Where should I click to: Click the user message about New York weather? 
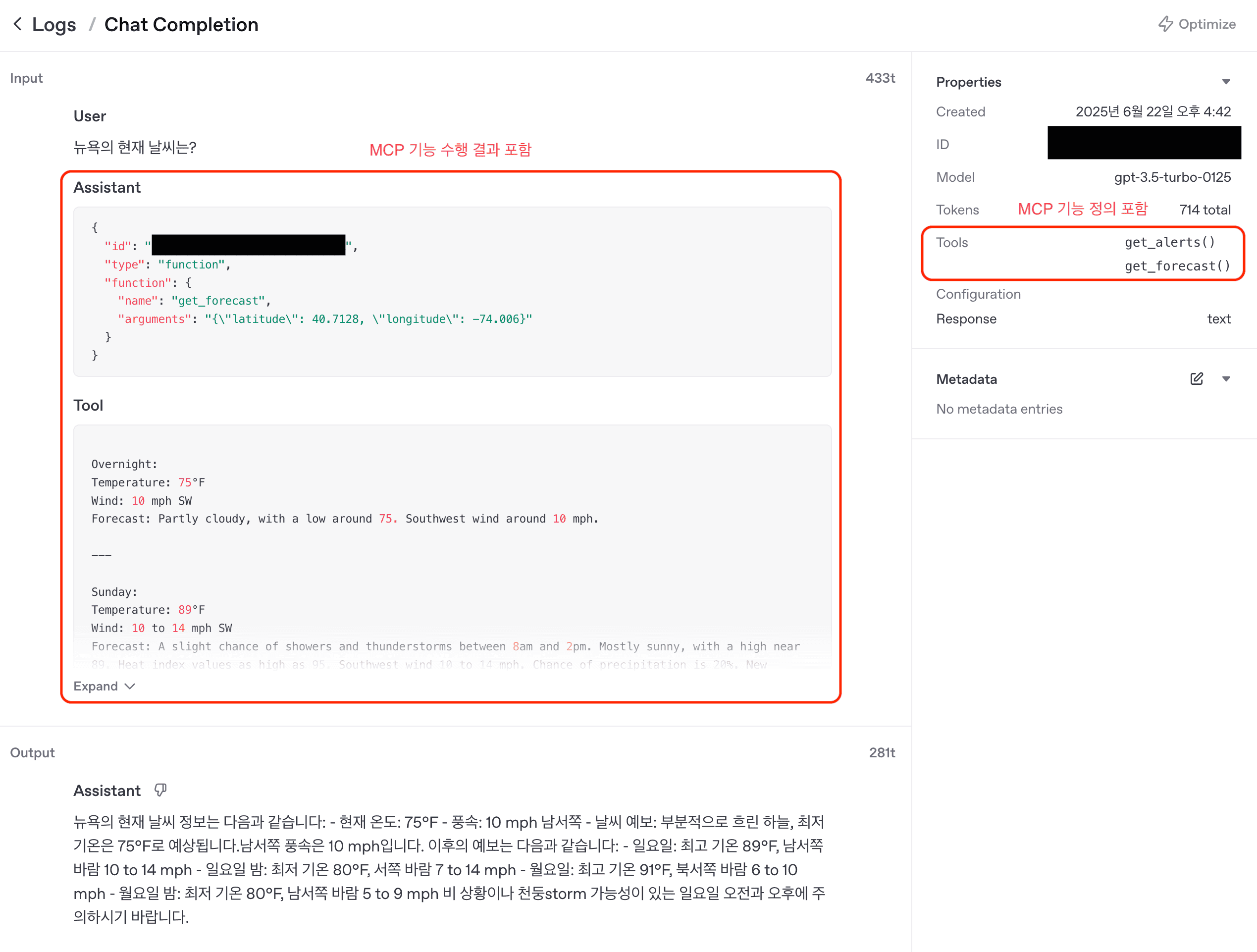[135, 147]
